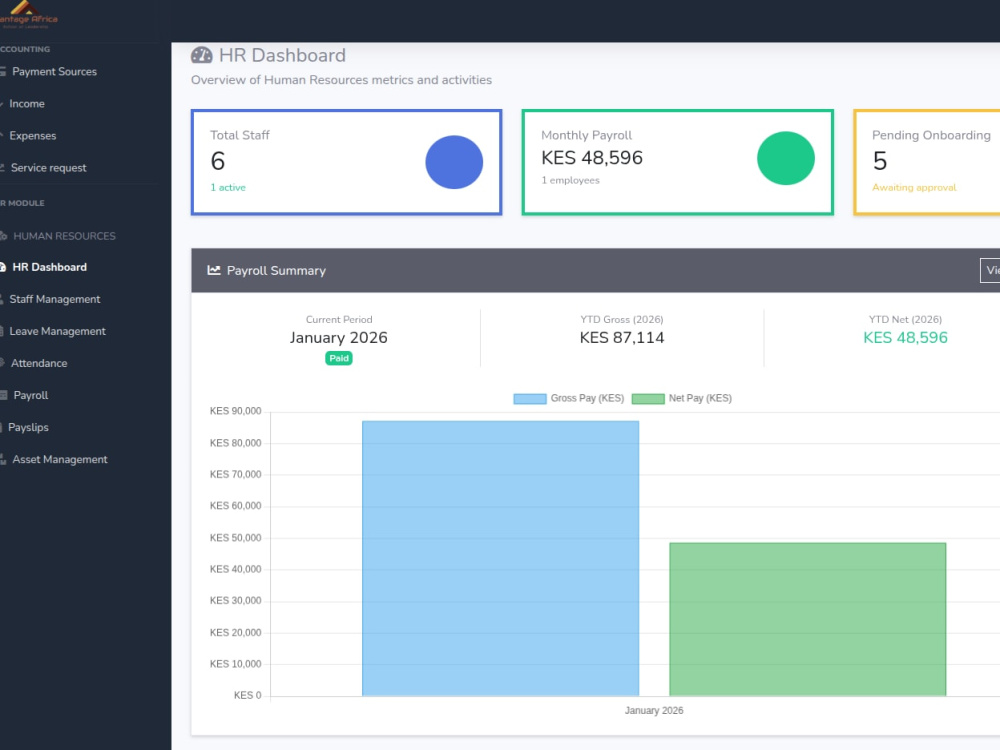The height and width of the screenshot is (750, 1000).
Task: Click the Paid status badge
Action: [x=339, y=358]
